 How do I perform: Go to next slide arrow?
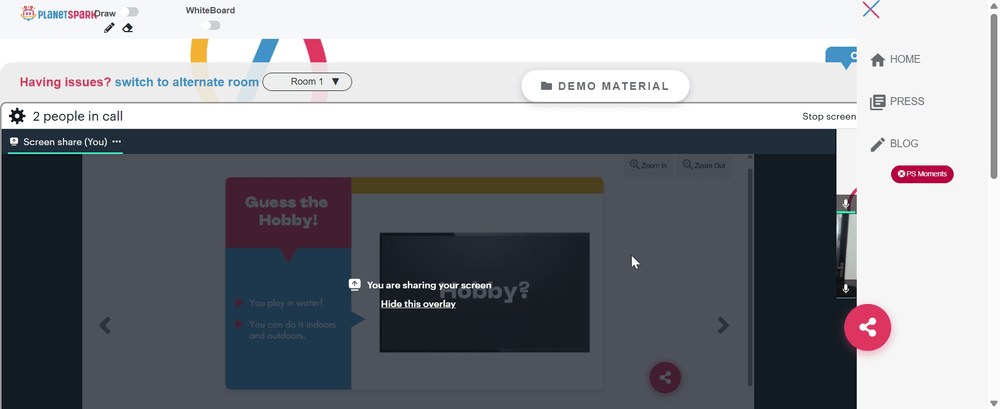point(723,325)
